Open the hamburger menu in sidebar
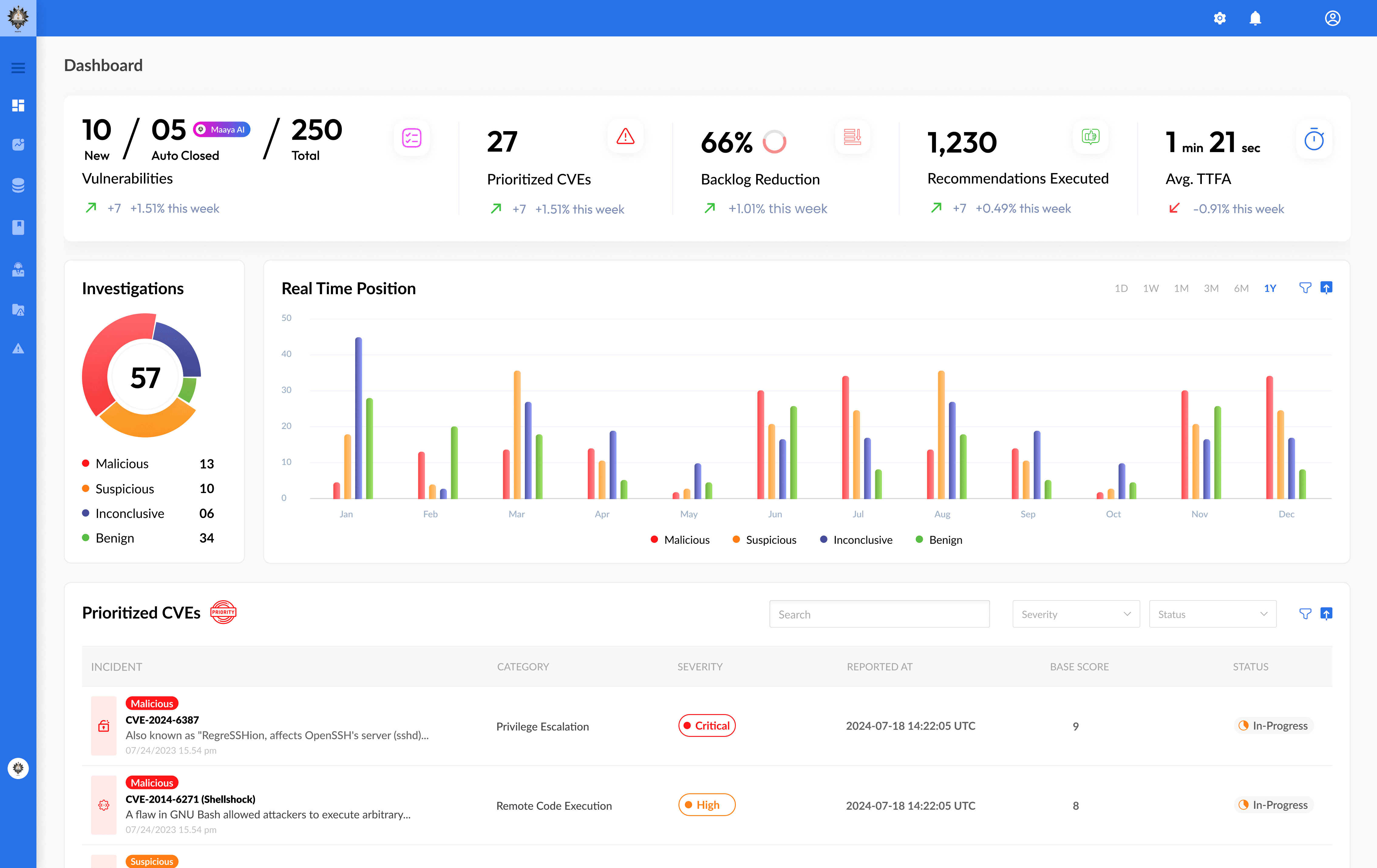1377x868 pixels. point(18,68)
